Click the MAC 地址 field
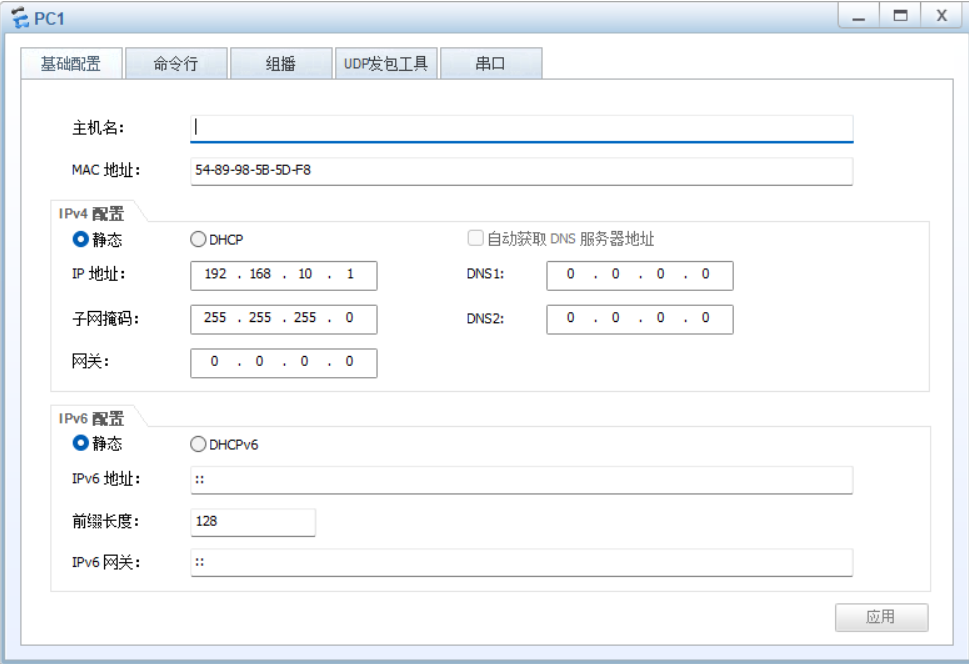Screen dimensions: 969x664 click(x=522, y=171)
